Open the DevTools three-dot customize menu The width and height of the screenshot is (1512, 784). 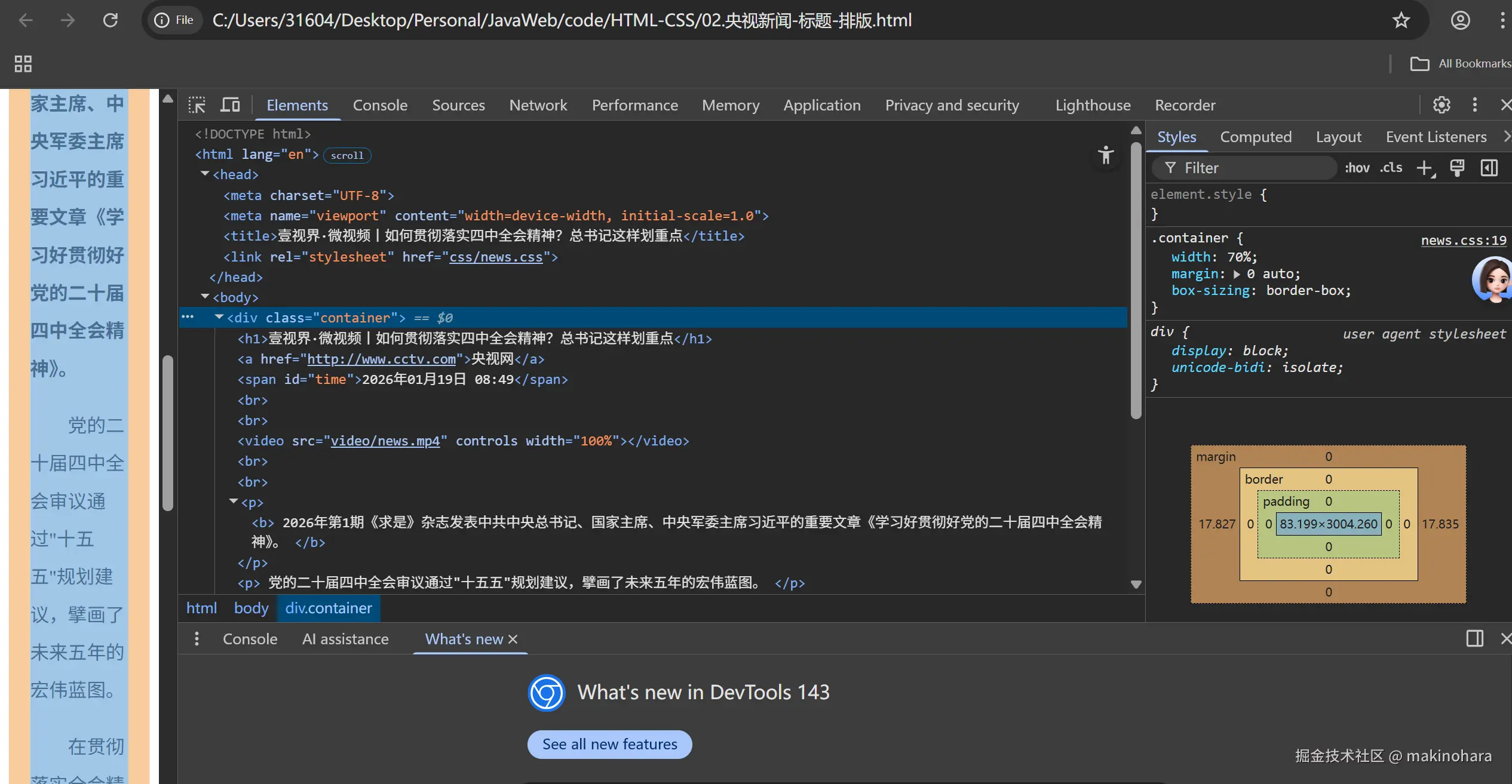(x=1474, y=105)
